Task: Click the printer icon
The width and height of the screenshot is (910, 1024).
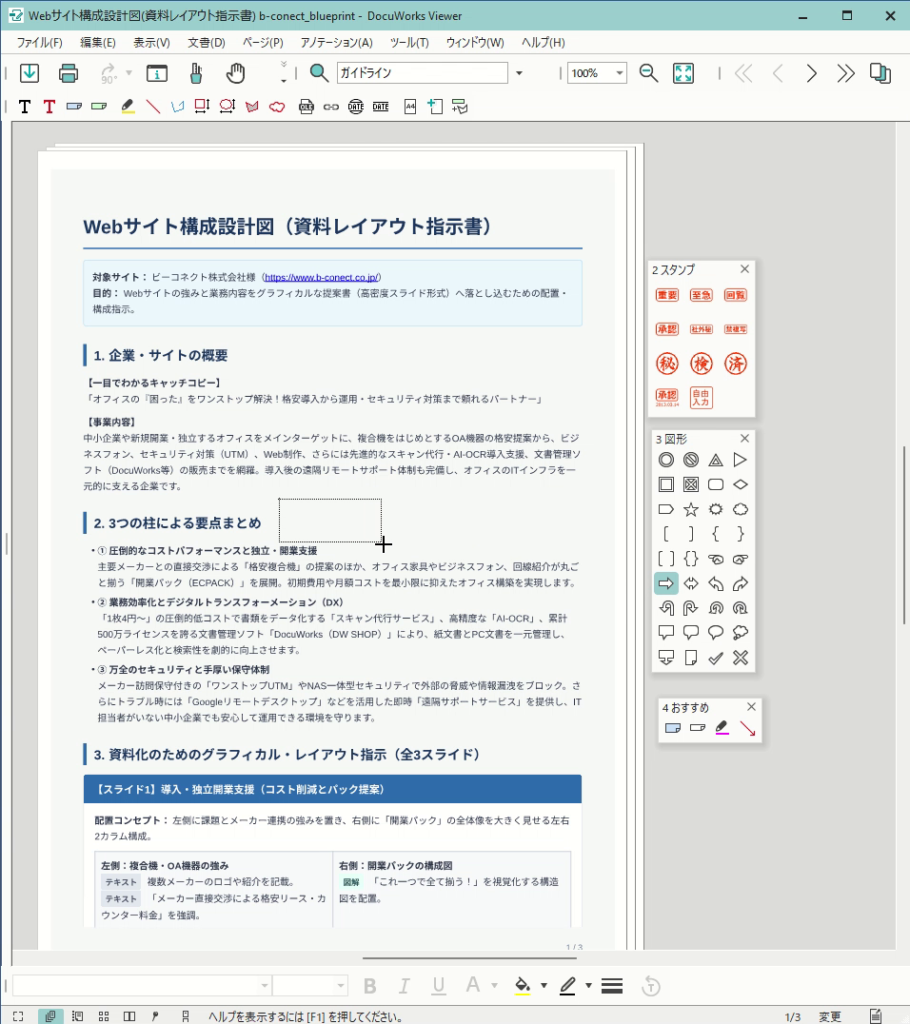Action: (68, 73)
